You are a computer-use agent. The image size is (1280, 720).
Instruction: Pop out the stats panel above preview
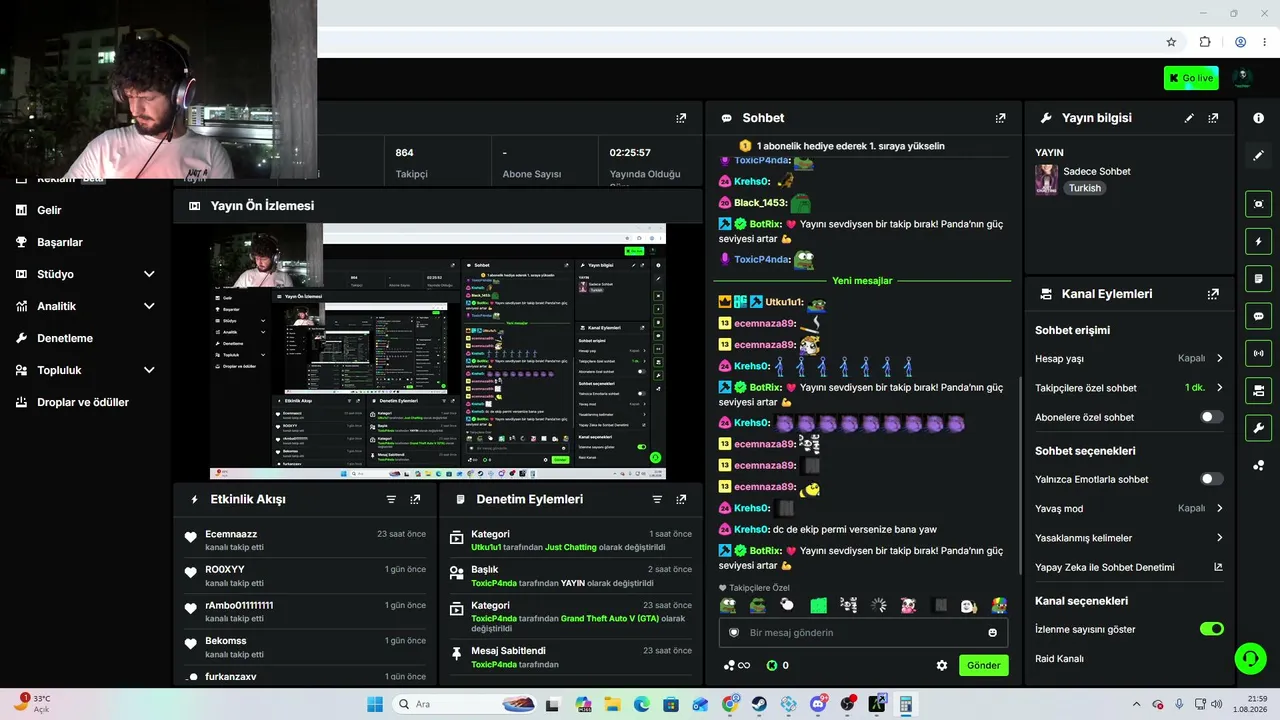[x=681, y=118]
